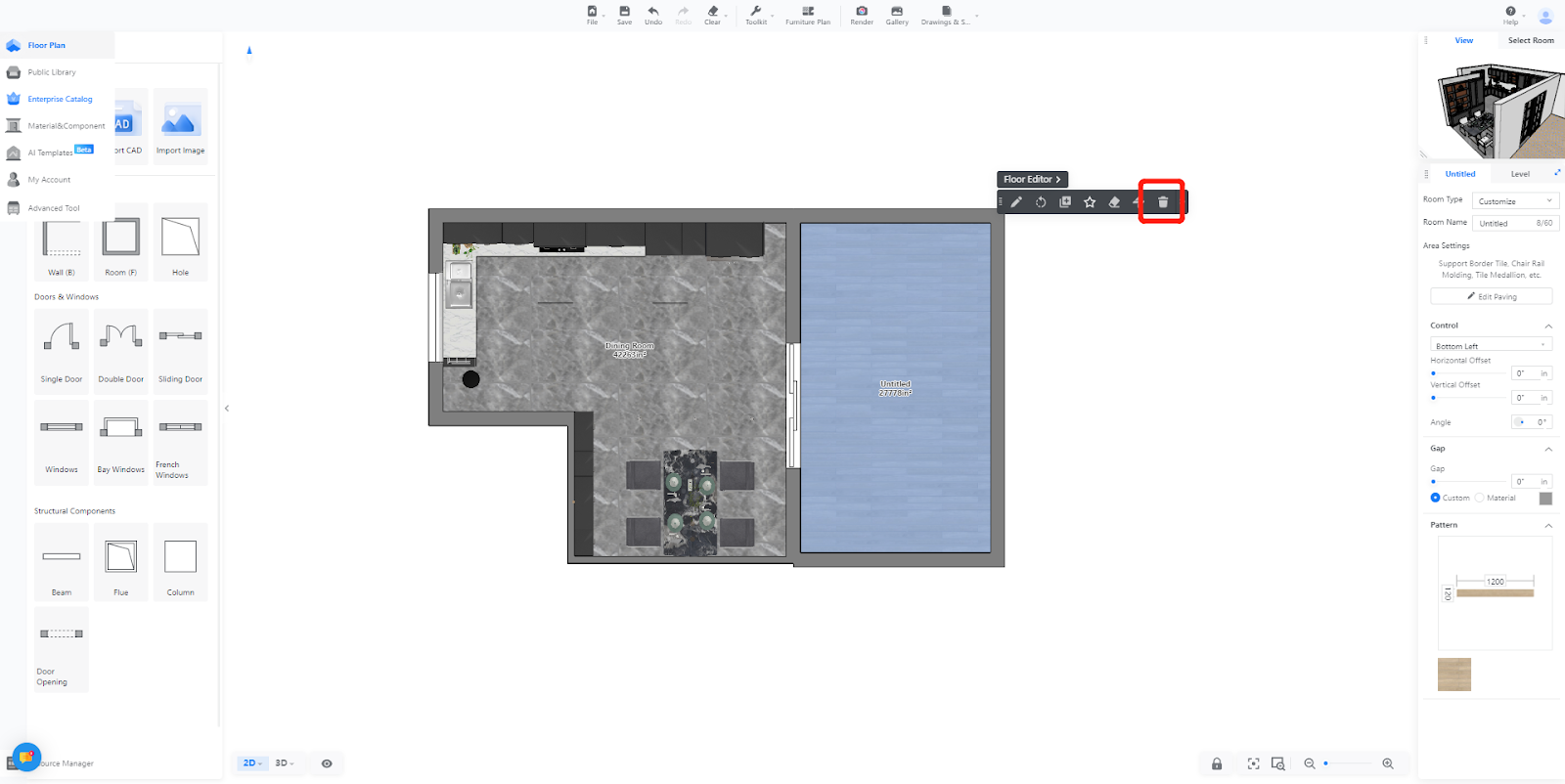Open the user profile avatar
Viewport: 1565px width, 784px height.
click(x=1545, y=16)
